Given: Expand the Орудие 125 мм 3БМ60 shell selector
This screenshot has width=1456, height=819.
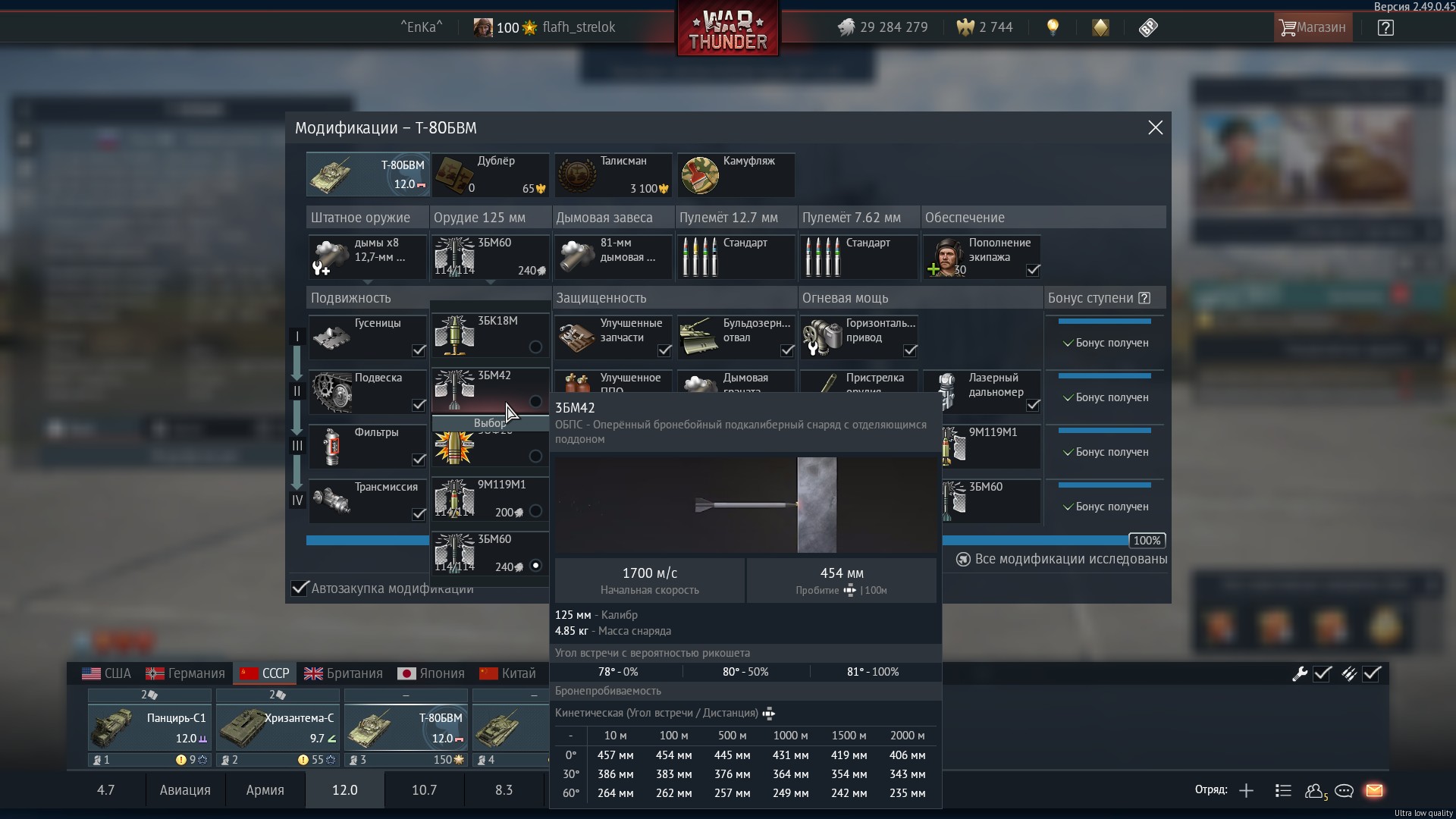Looking at the screenshot, I should pyautogui.click(x=490, y=257).
